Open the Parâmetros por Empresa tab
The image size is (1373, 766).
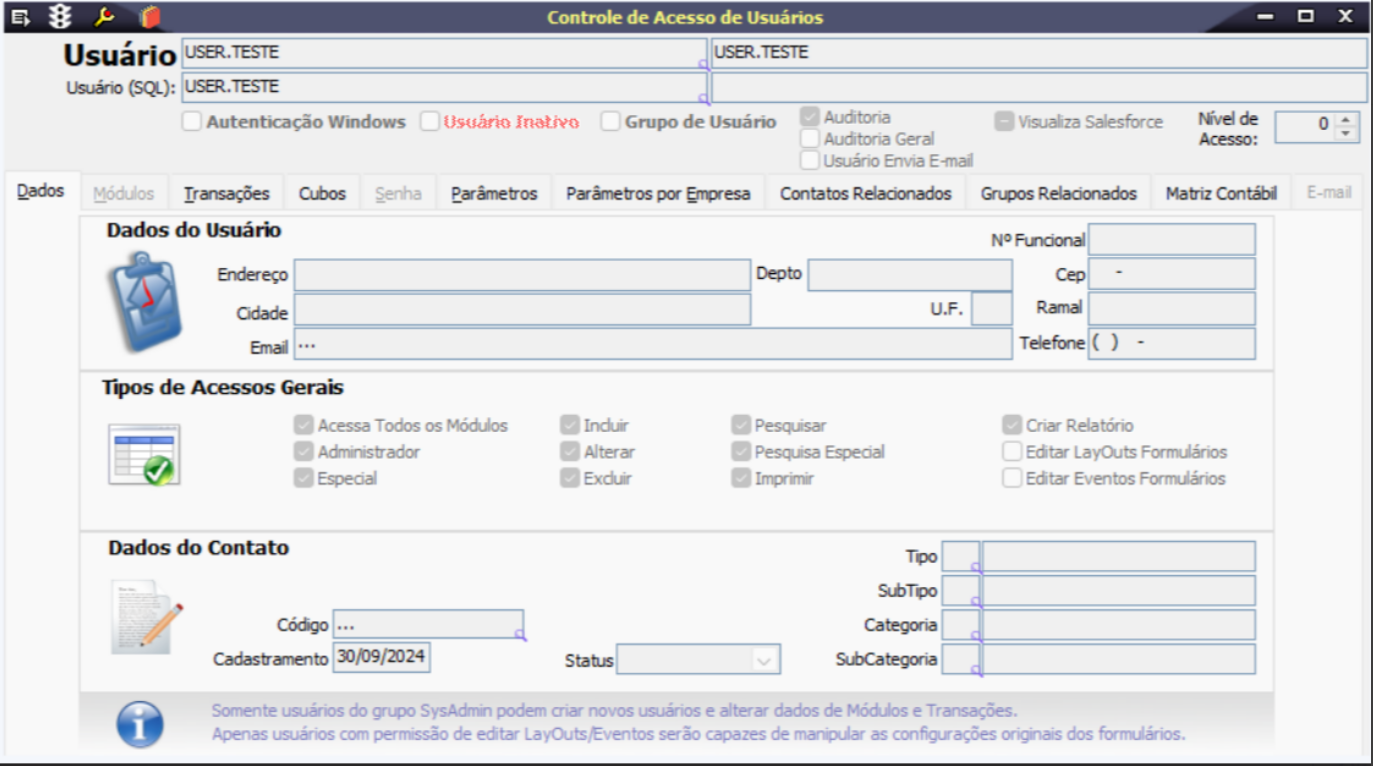(658, 193)
